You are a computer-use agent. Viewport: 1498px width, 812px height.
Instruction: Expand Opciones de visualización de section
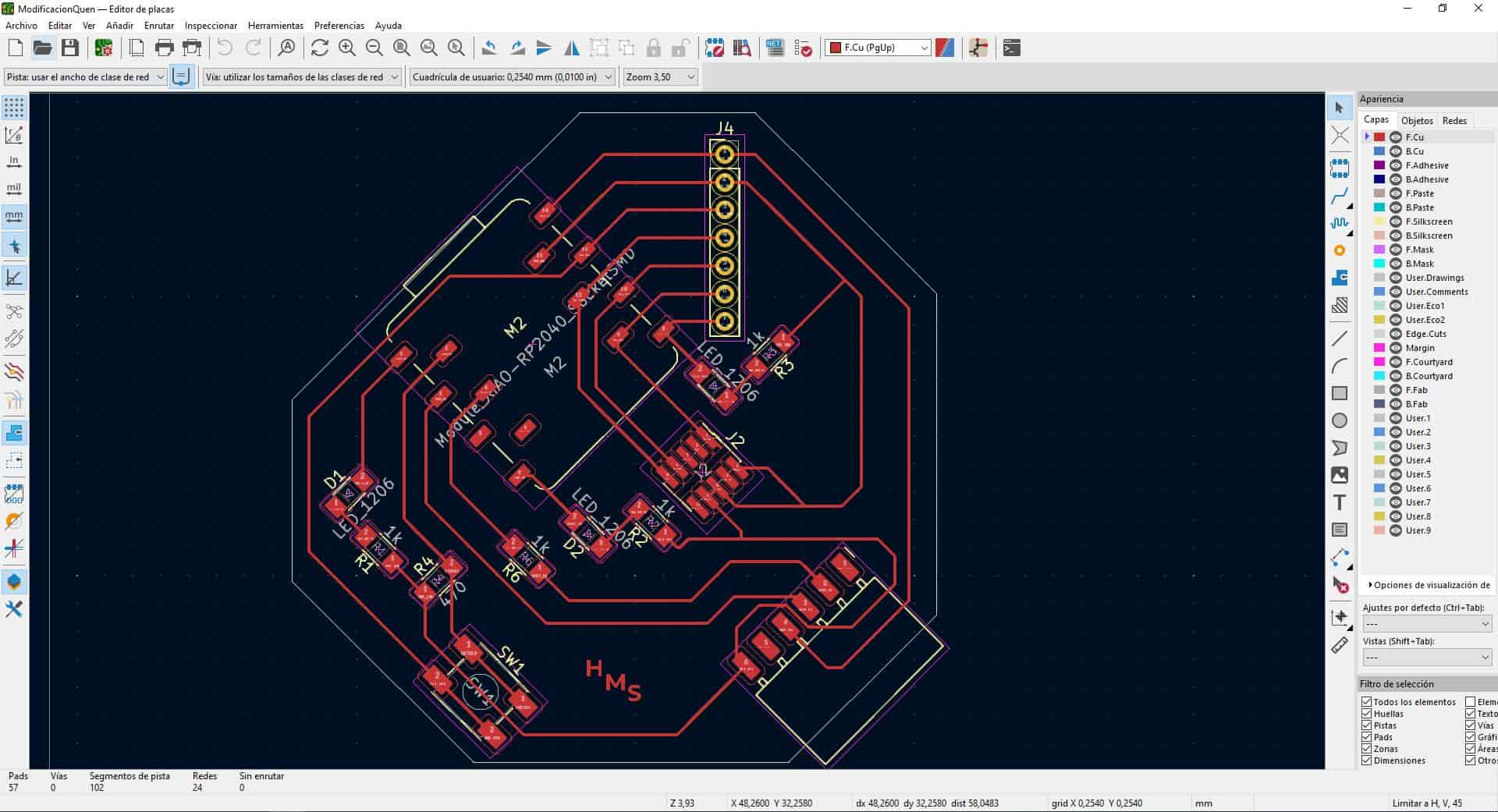pos(1429,585)
